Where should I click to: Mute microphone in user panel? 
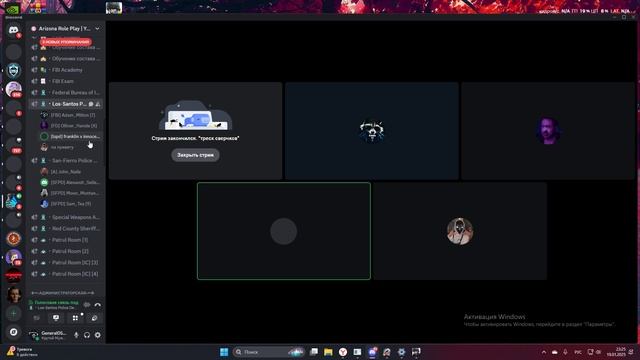[x=76, y=335]
